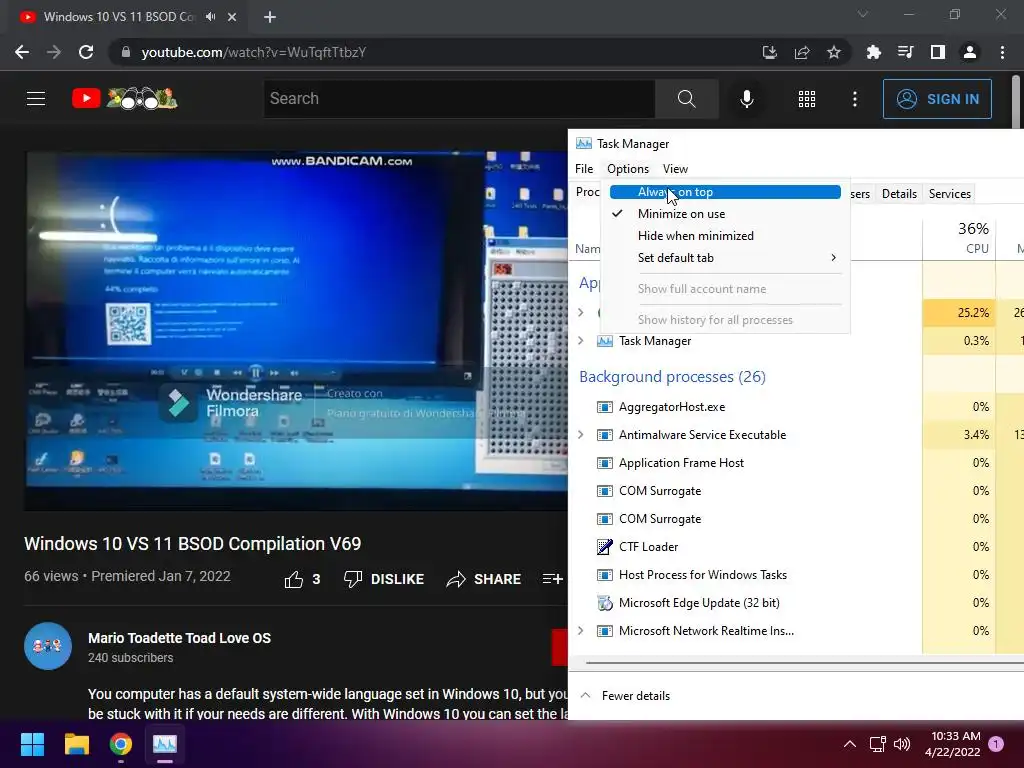Open the media controls icon in Chrome toolbar

click(x=905, y=52)
